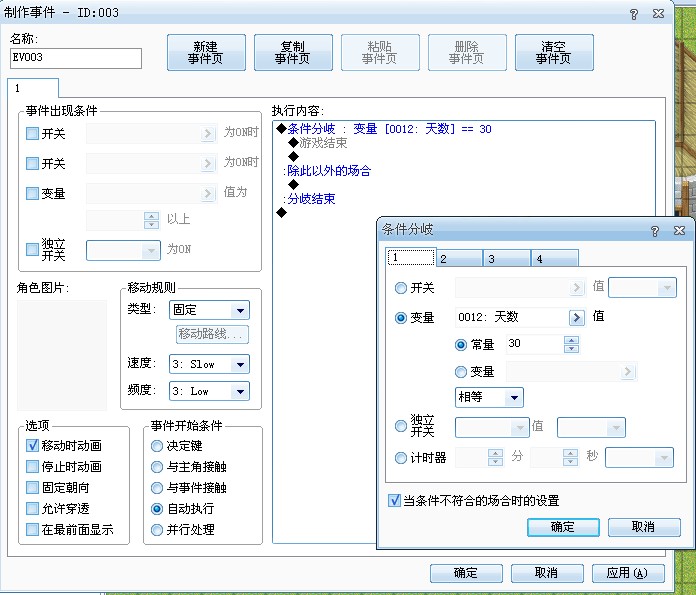Viewport: 696px width, 595px height.
Task: Click 应用 (A) button
Action: click(x=628, y=573)
